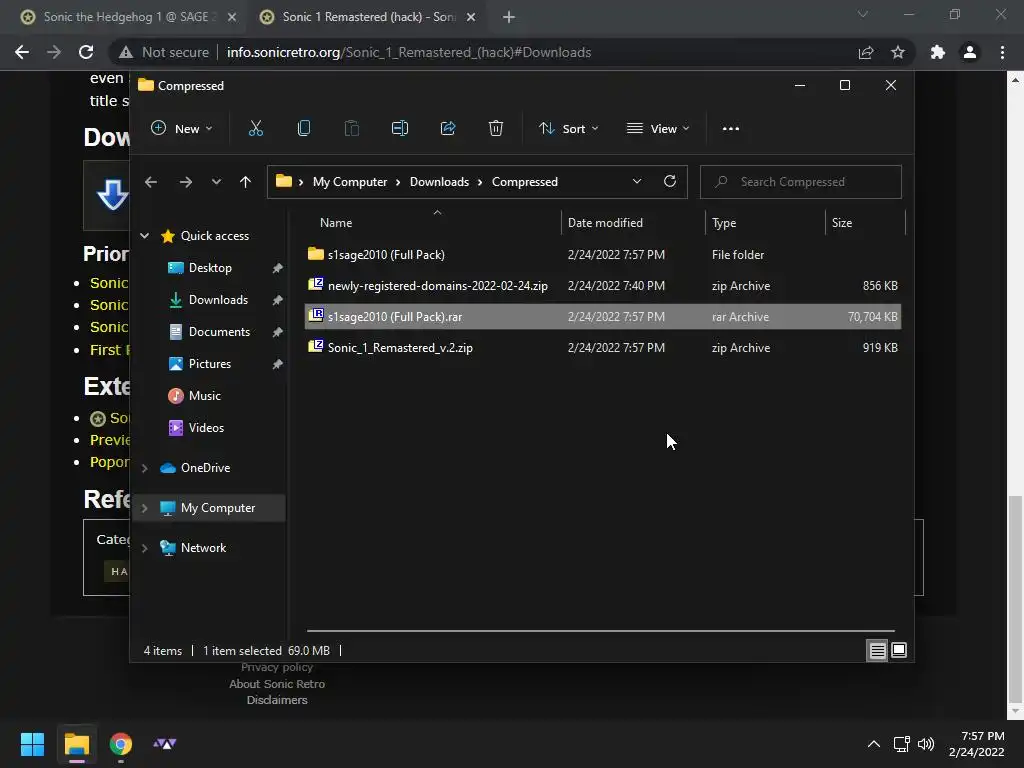Viewport: 1024px width, 768px height.
Task: Switch to details view layout icon
Action: (x=877, y=650)
